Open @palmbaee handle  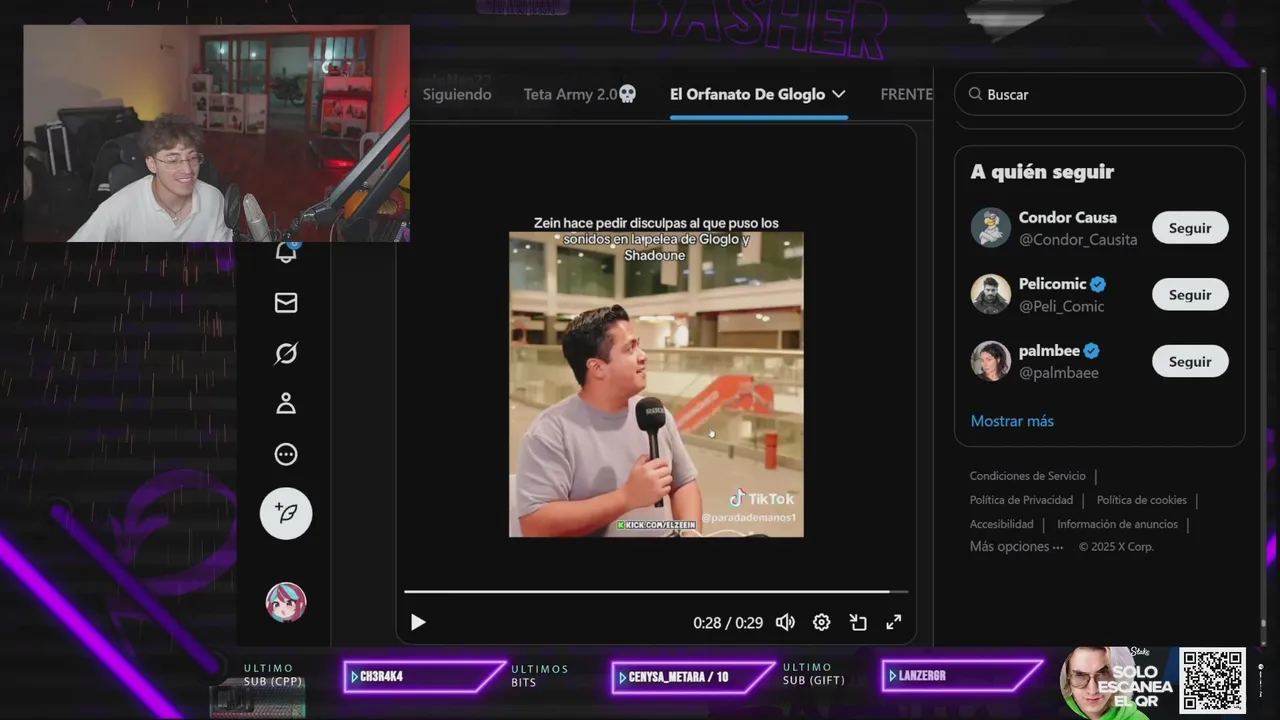[1059, 373]
